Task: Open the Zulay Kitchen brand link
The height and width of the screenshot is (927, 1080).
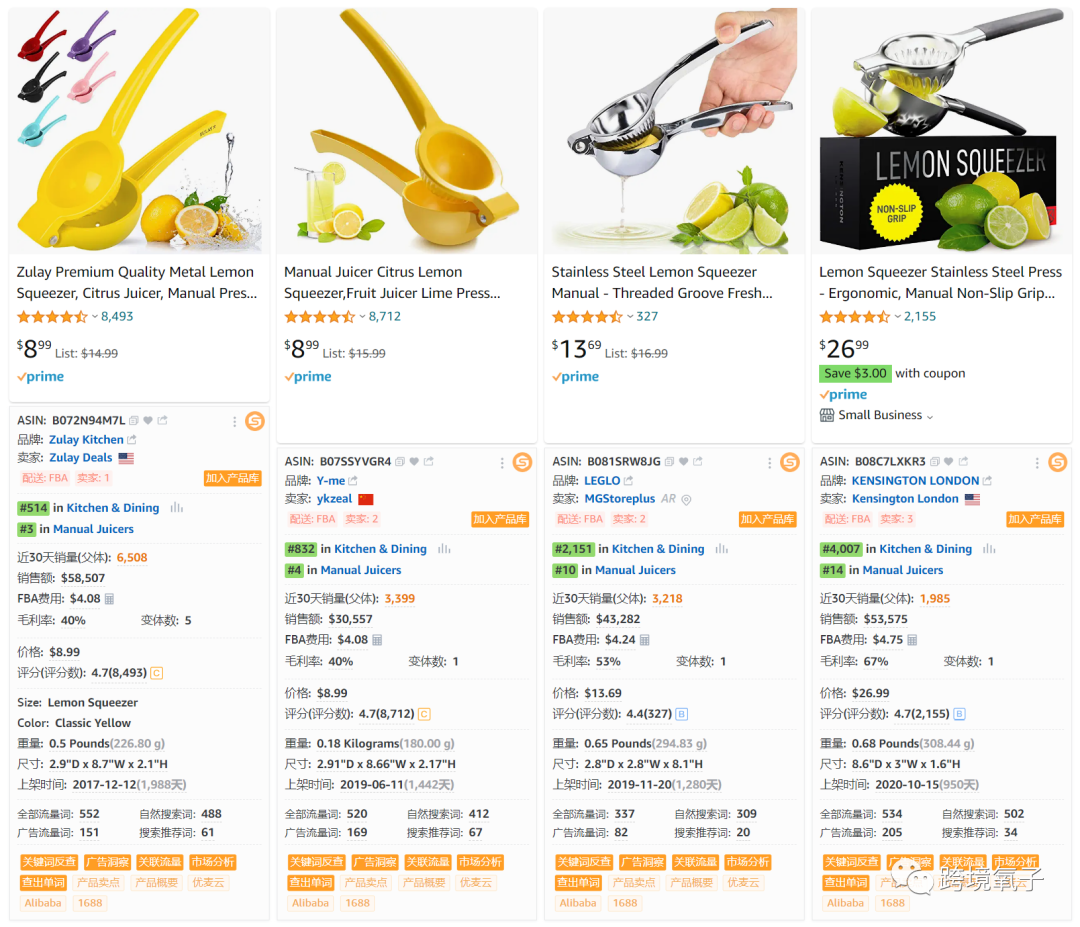Action: click(x=86, y=439)
